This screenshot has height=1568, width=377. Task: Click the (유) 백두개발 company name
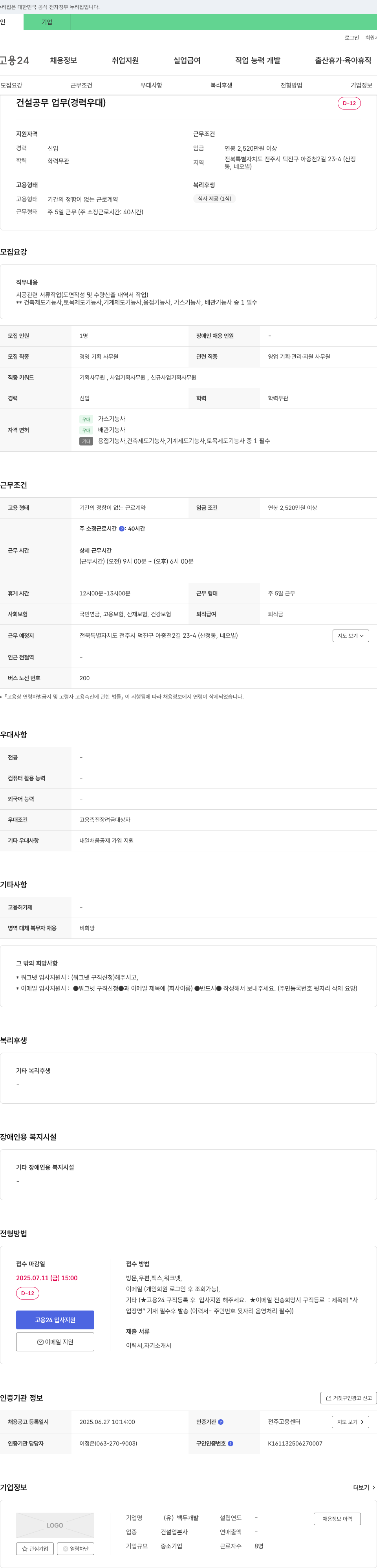tap(181, 1517)
